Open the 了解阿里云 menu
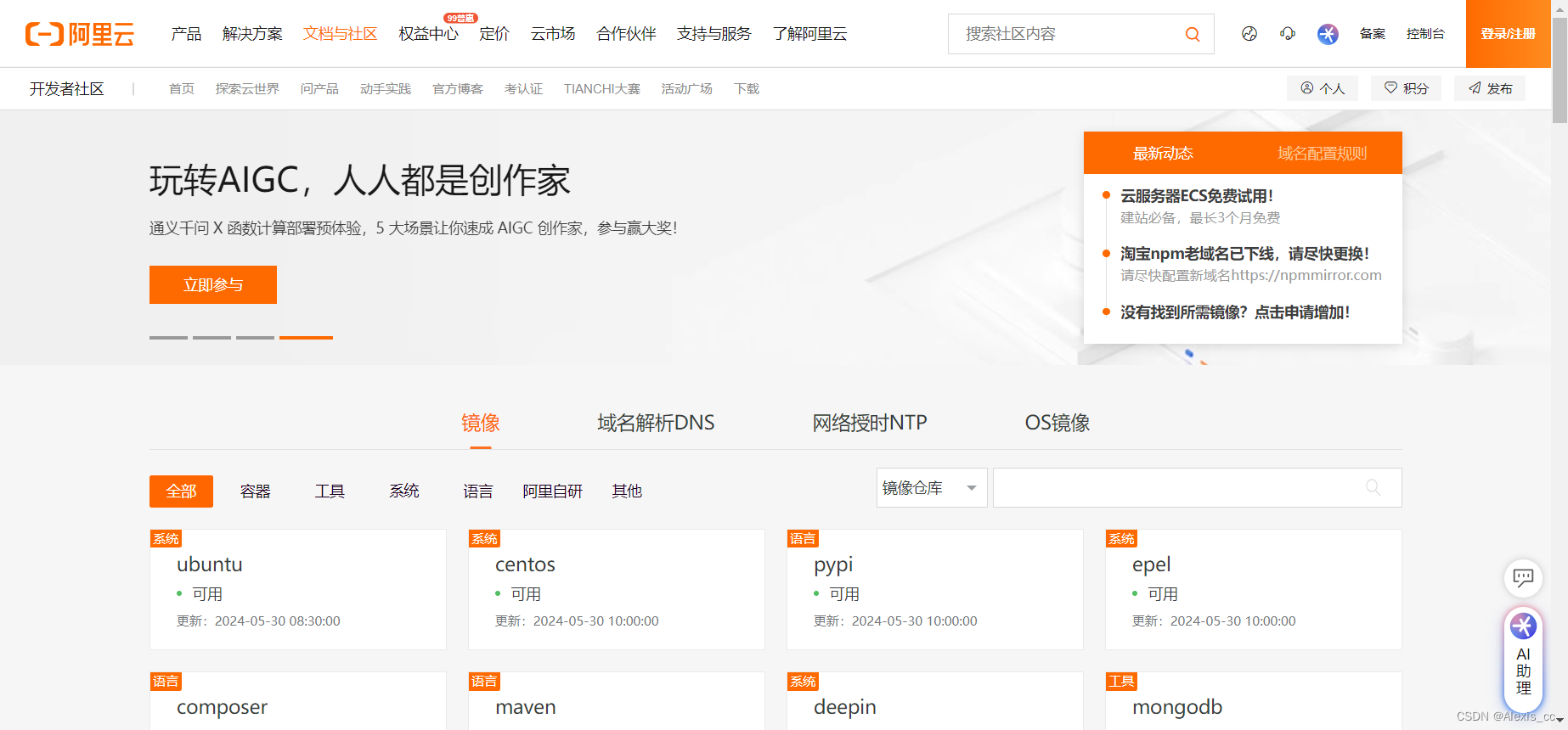This screenshot has height=730, width=1568. coord(809,34)
